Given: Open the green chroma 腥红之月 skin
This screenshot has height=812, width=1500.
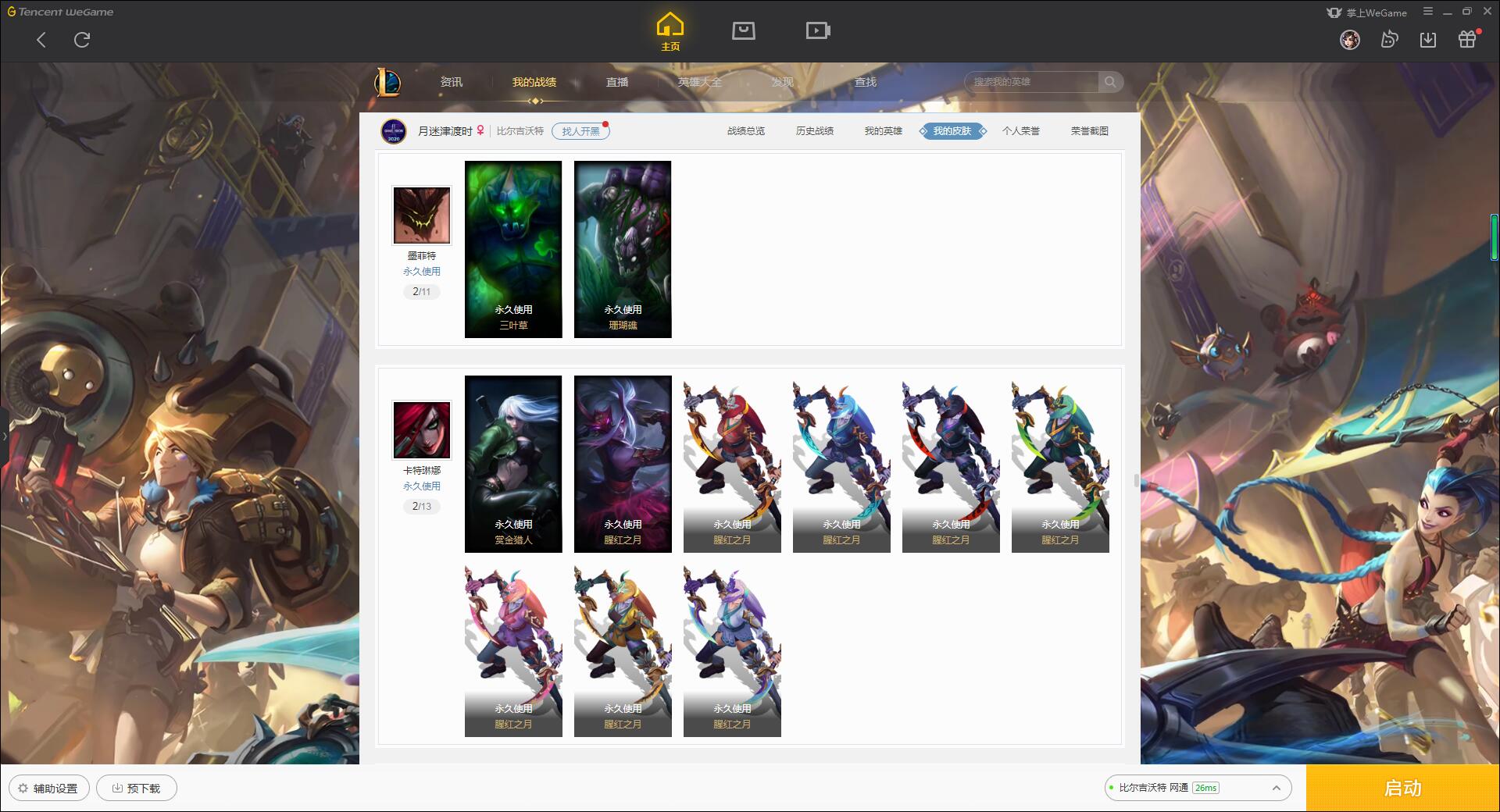Looking at the screenshot, I should [x=1060, y=465].
